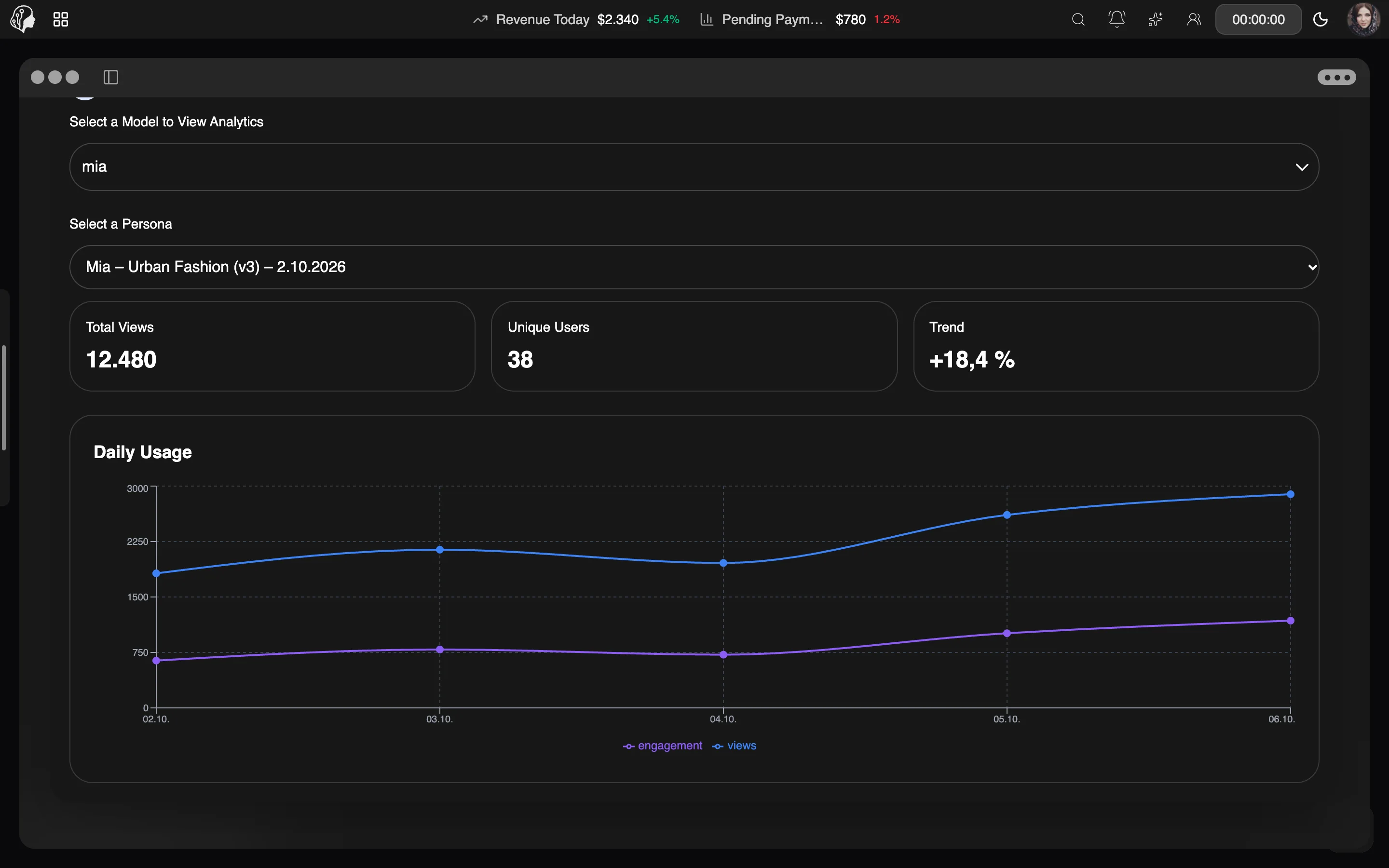Click Pending Payments $780 value
The width and height of the screenshot is (1389, 868).
coord(850,19)
